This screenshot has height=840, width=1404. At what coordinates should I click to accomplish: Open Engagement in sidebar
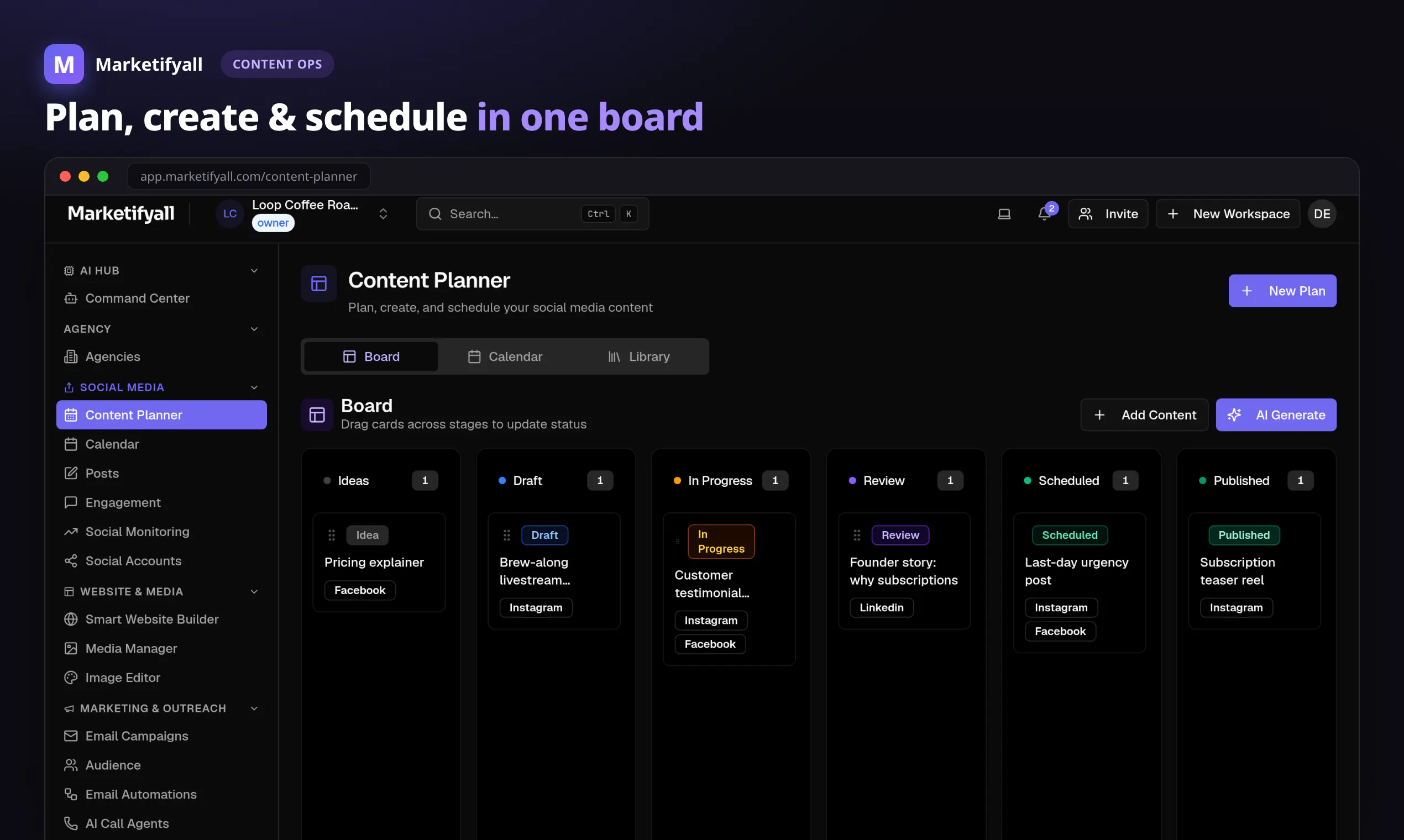coord(161,503)
